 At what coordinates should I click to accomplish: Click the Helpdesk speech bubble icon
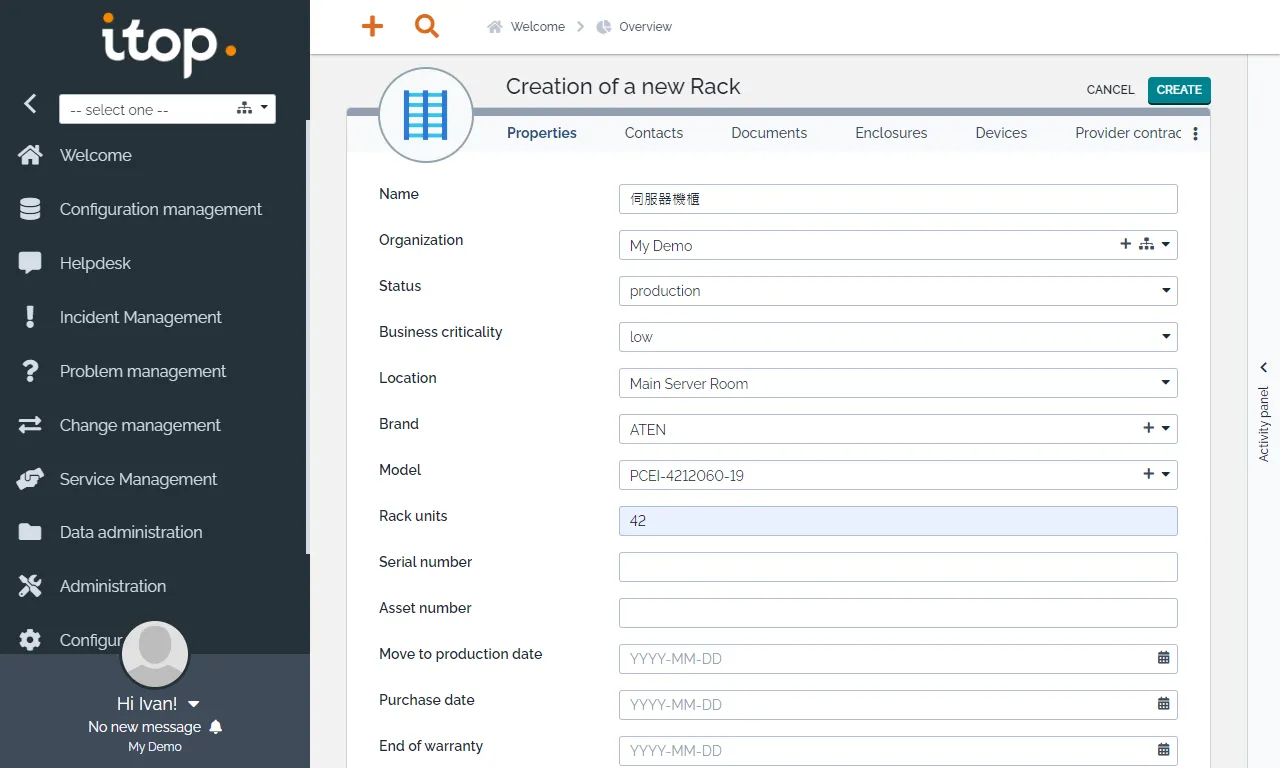(30, 263)
